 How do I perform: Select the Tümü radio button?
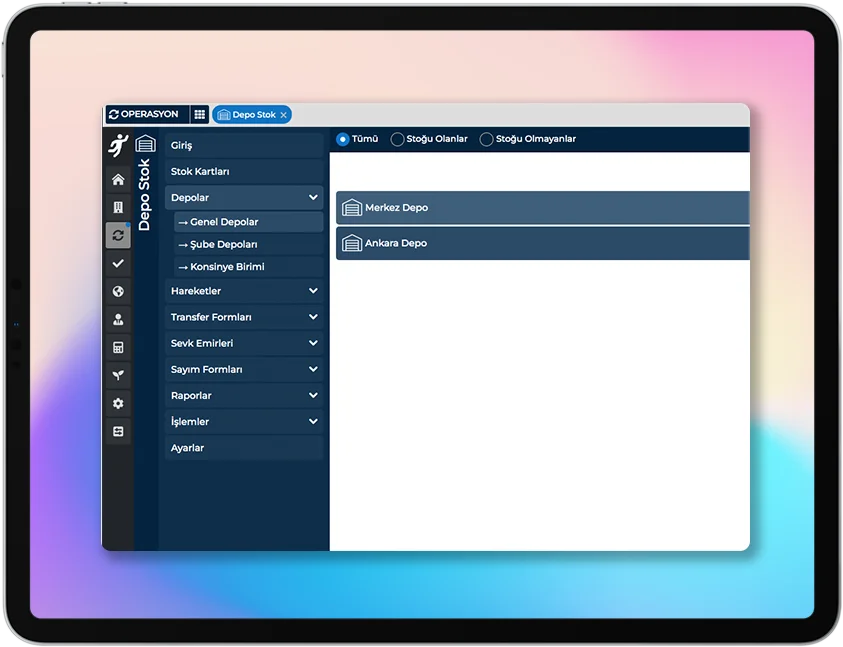[x=343, y=139]
